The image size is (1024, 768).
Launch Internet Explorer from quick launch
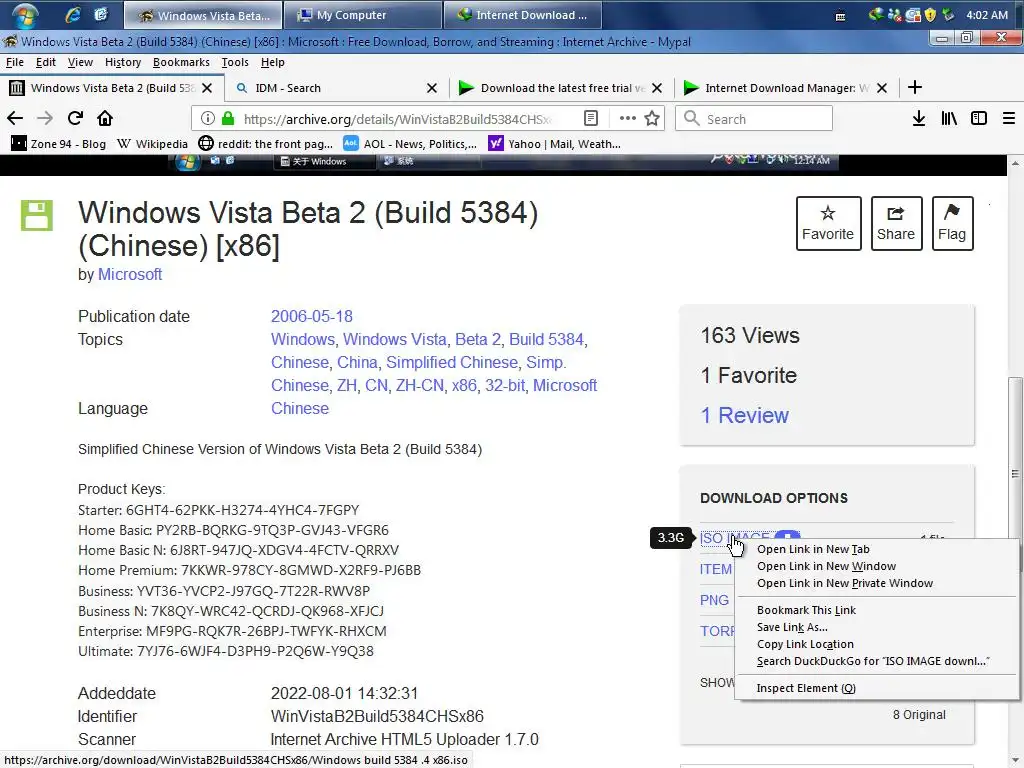tap(73, 14)
